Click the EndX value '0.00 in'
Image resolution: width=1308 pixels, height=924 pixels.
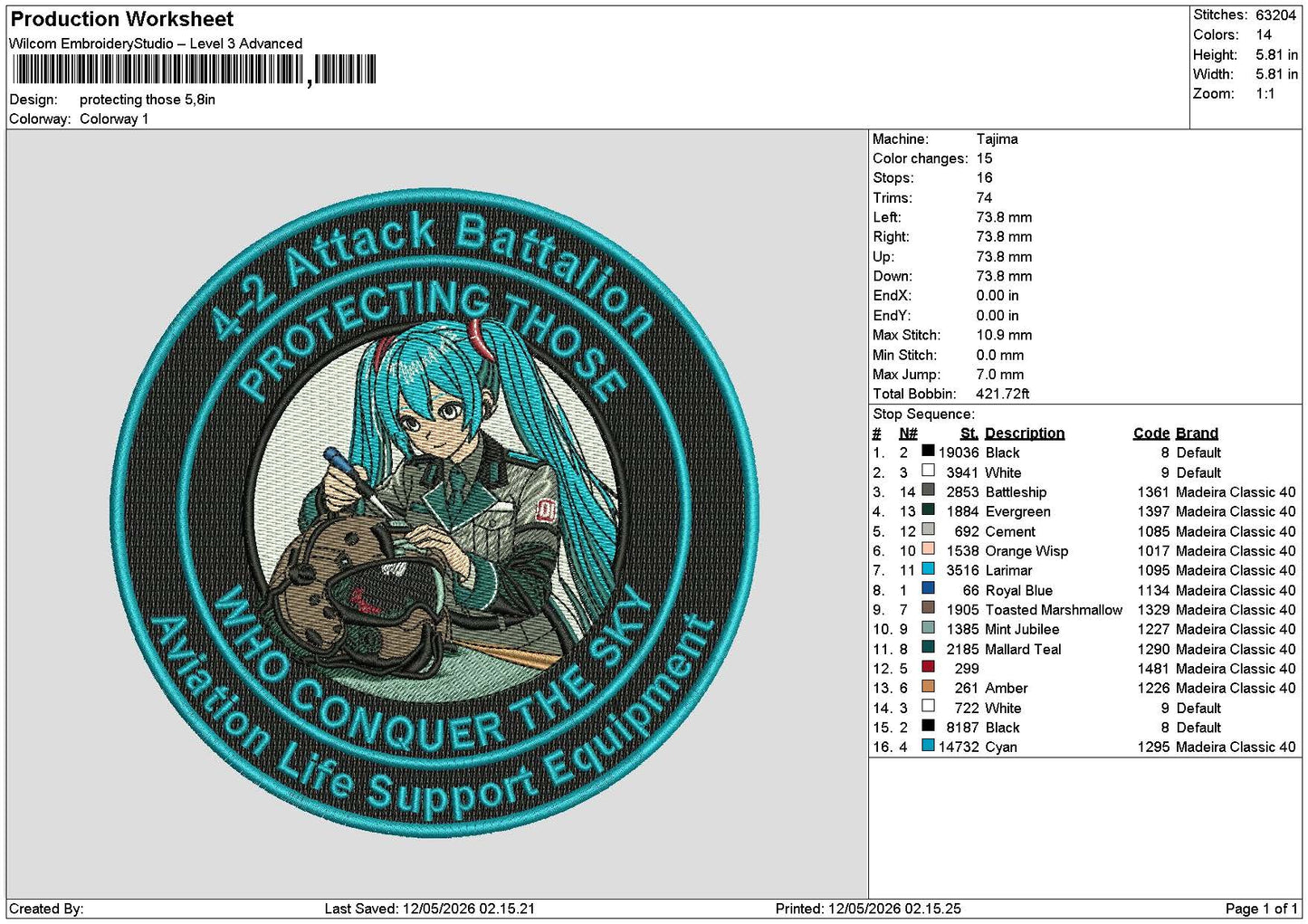click(998, 295)
